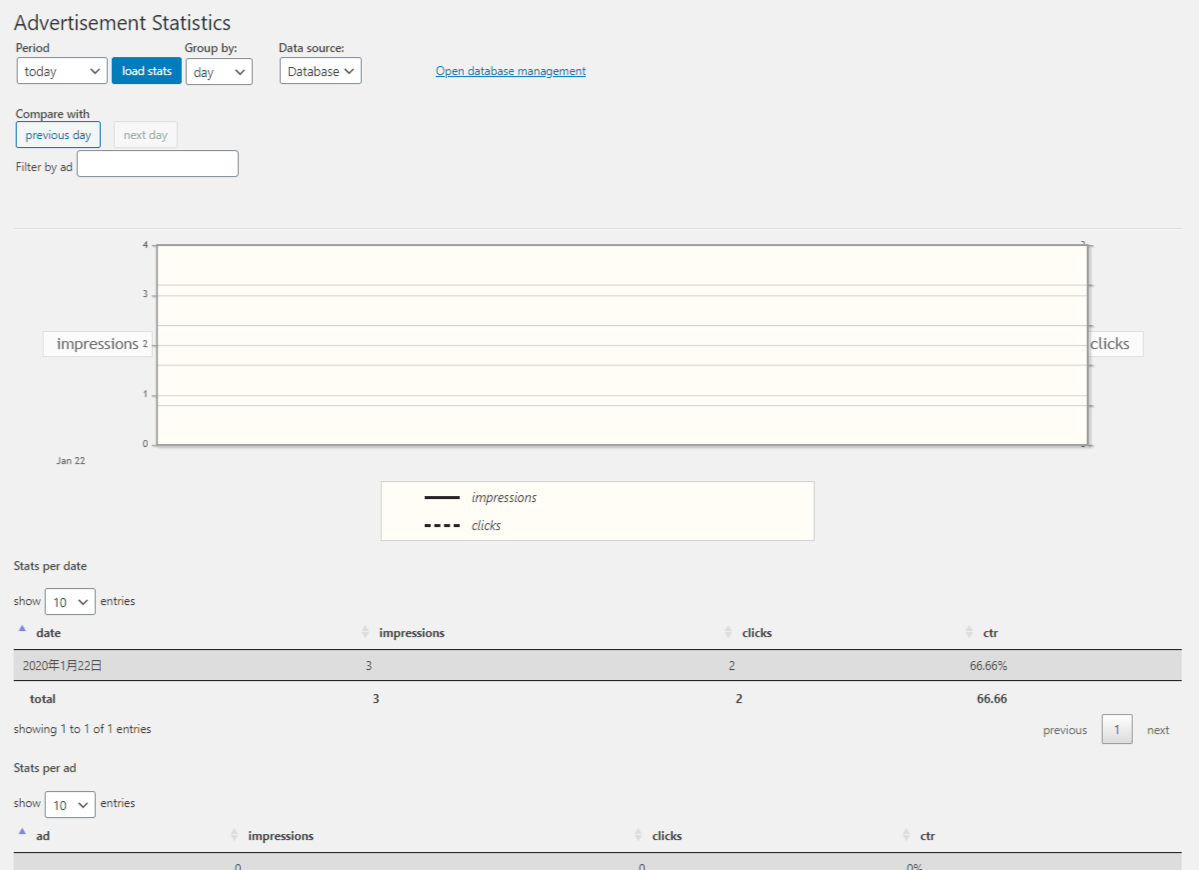The height and width of the screenshot is (870, 1199).
Task: Compare with previous day
Action: coord(58,135)
